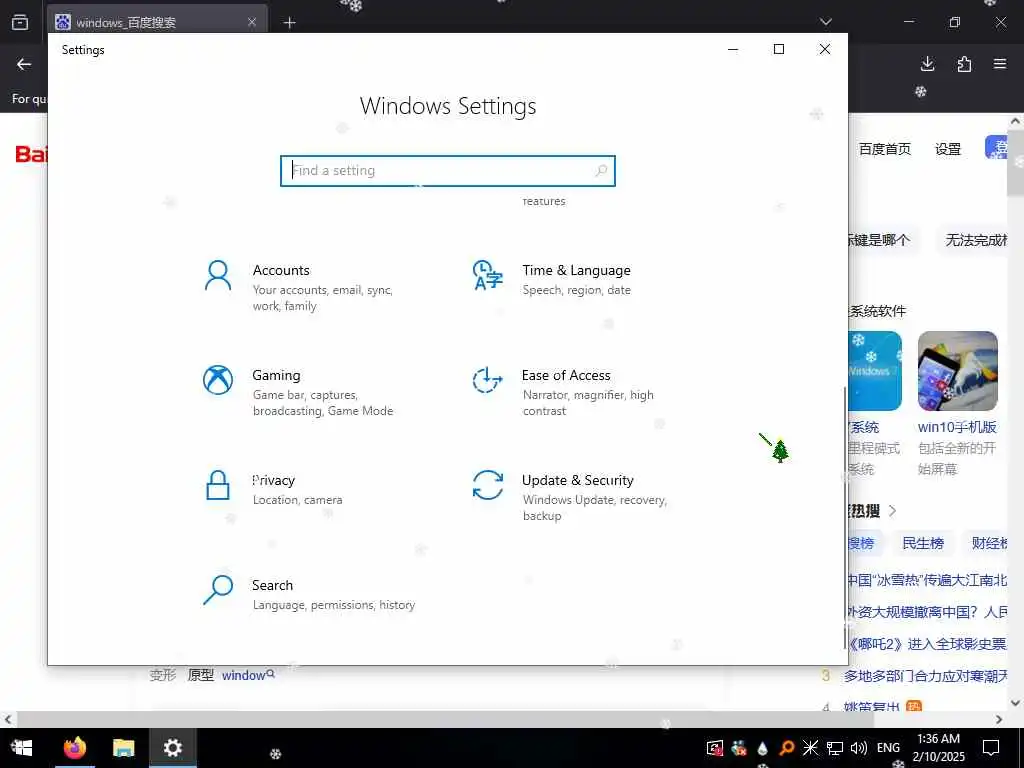Open the Gaming Xbox icon

coord(218,380)
